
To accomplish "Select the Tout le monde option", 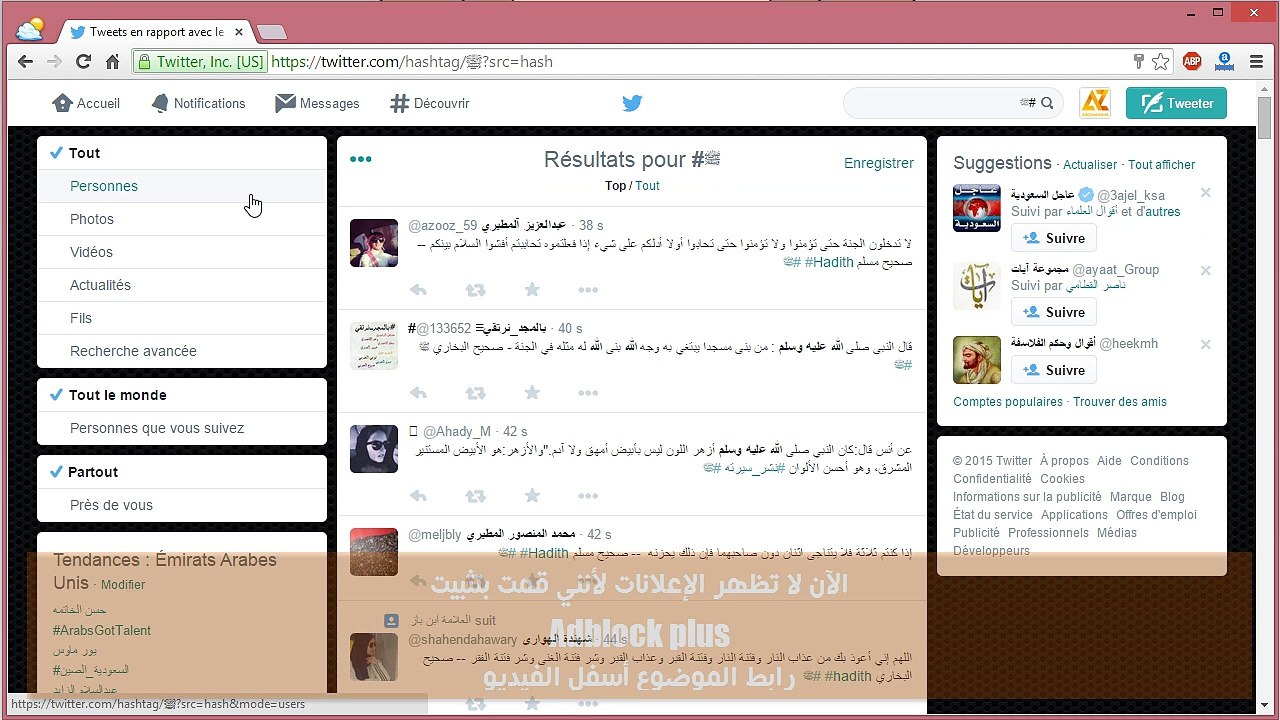I will pyautogui.click(x=182, y=395).
